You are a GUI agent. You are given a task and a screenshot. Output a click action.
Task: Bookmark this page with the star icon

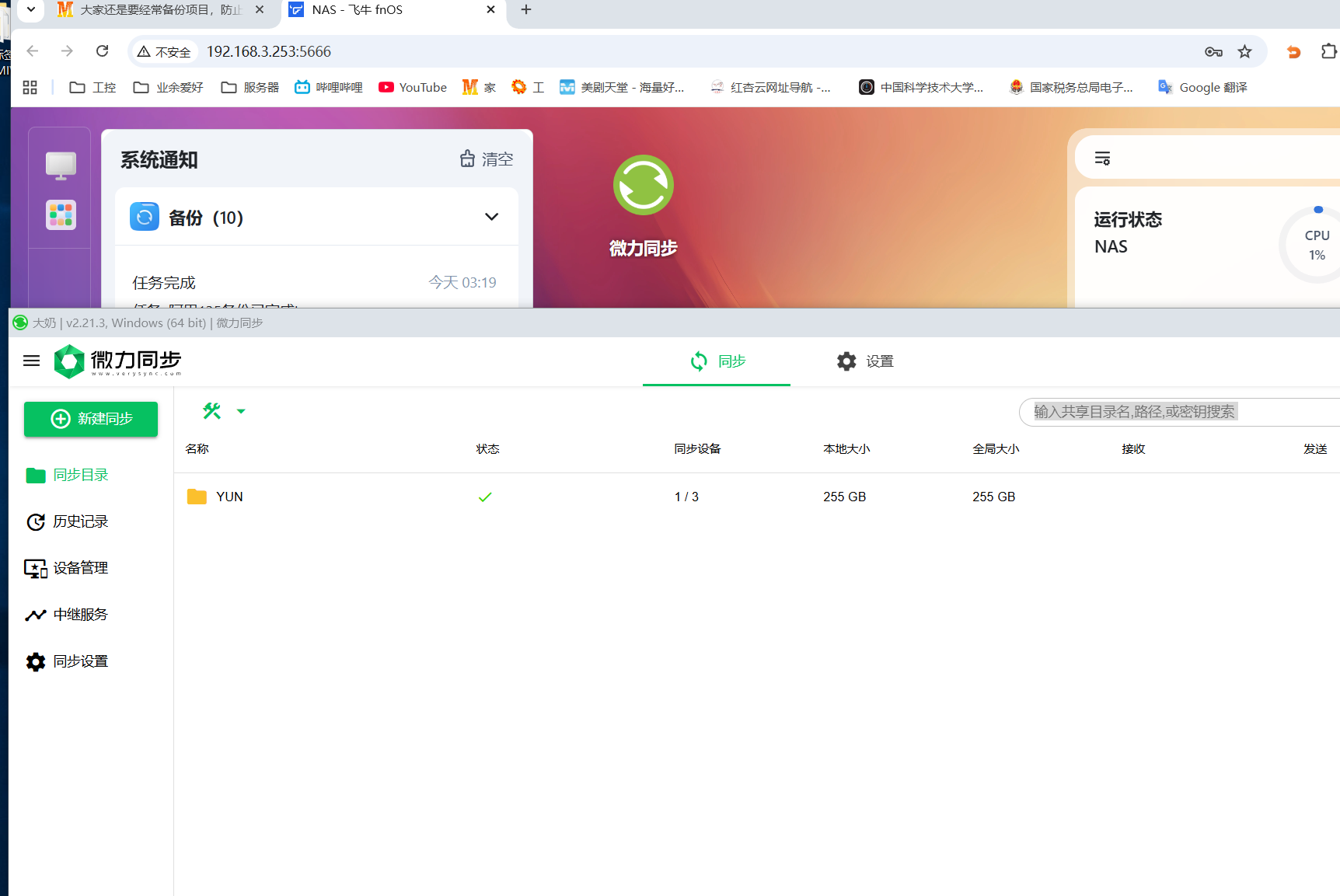[1244, 51]
